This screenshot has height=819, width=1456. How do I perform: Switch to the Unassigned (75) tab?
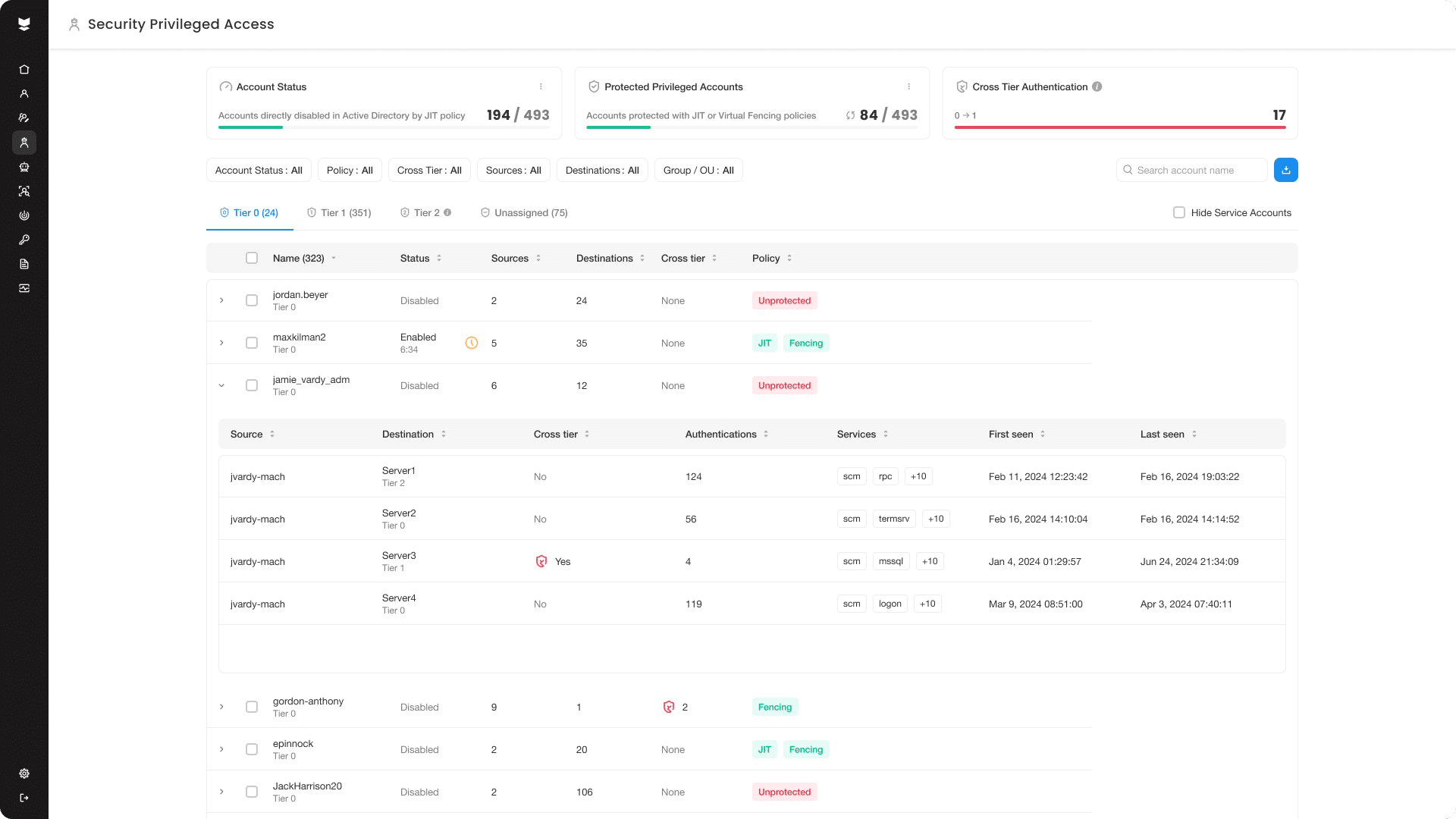tap(524, 212)
